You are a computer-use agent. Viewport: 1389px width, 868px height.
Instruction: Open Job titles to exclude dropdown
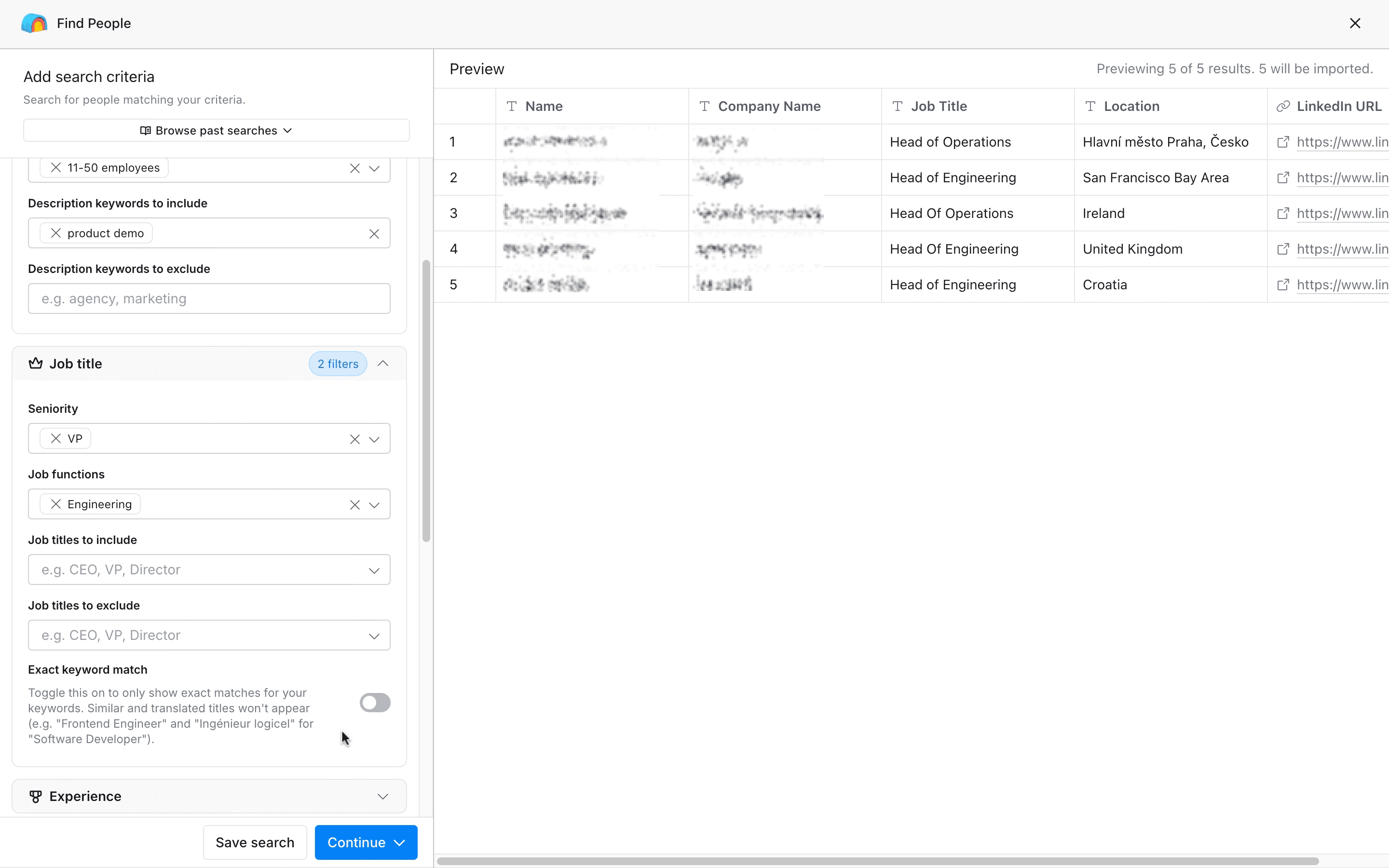point(209,635)
